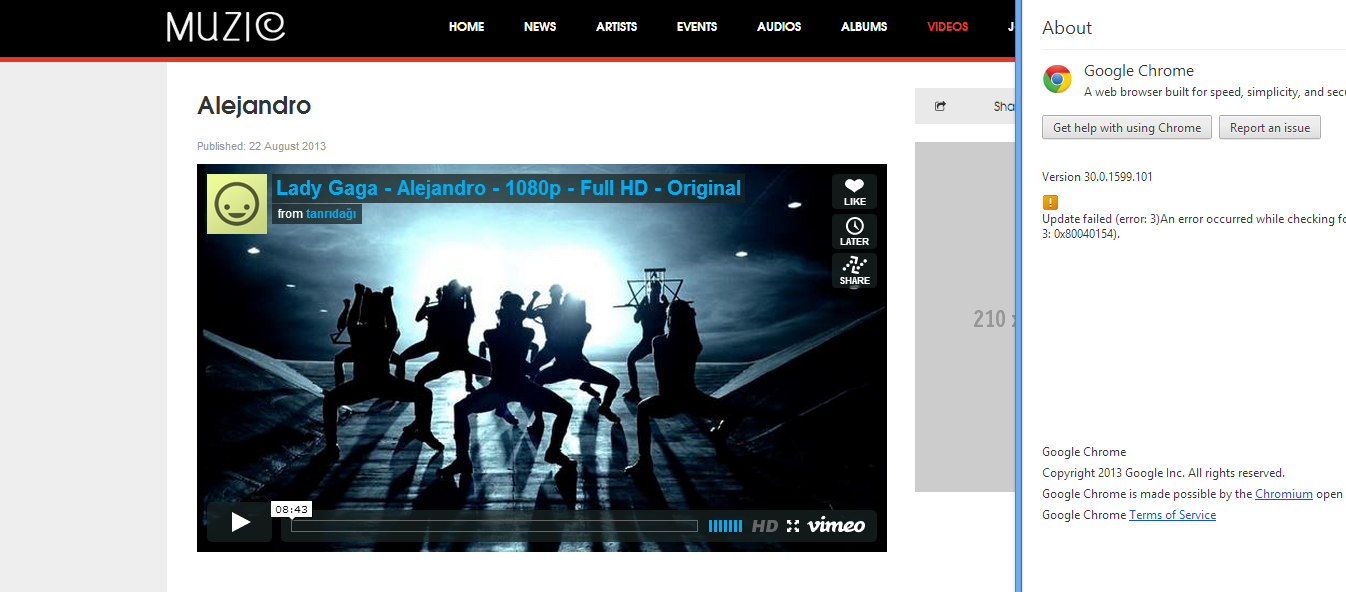Click Copyright 2013 Google Inc. text
The width and height of the screenshot is (1346, 592).
1163,473
